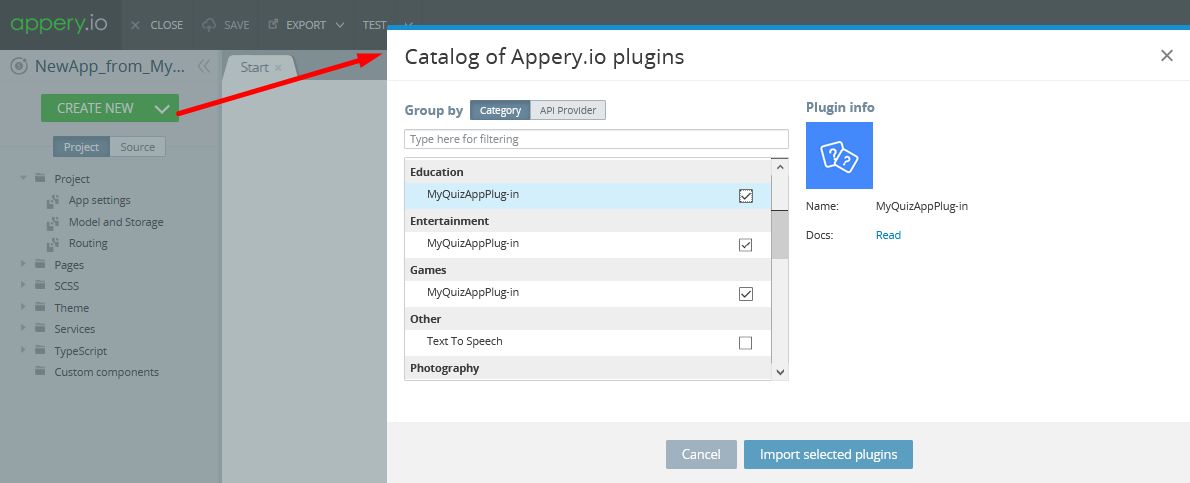Collapse the project sidebar panel
Screen dimensions: 1190x483
click(203, 66)
